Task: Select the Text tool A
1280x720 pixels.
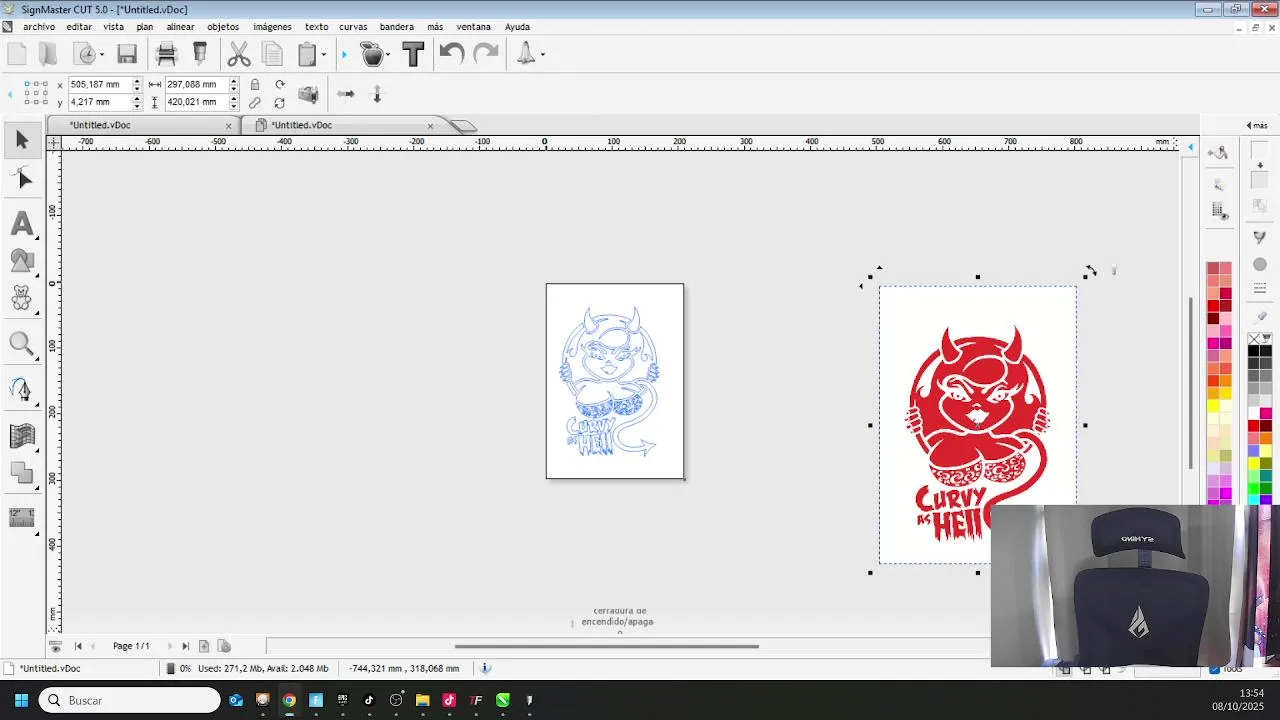Action: pos(22,223)
